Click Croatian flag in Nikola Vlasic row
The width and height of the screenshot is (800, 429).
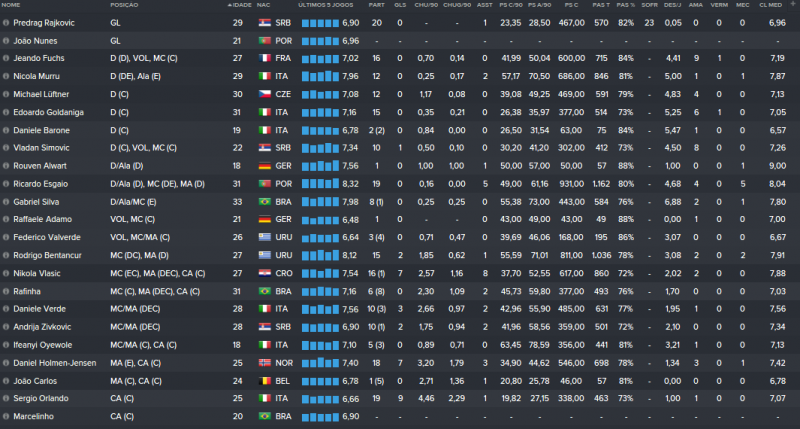[264, 273]
